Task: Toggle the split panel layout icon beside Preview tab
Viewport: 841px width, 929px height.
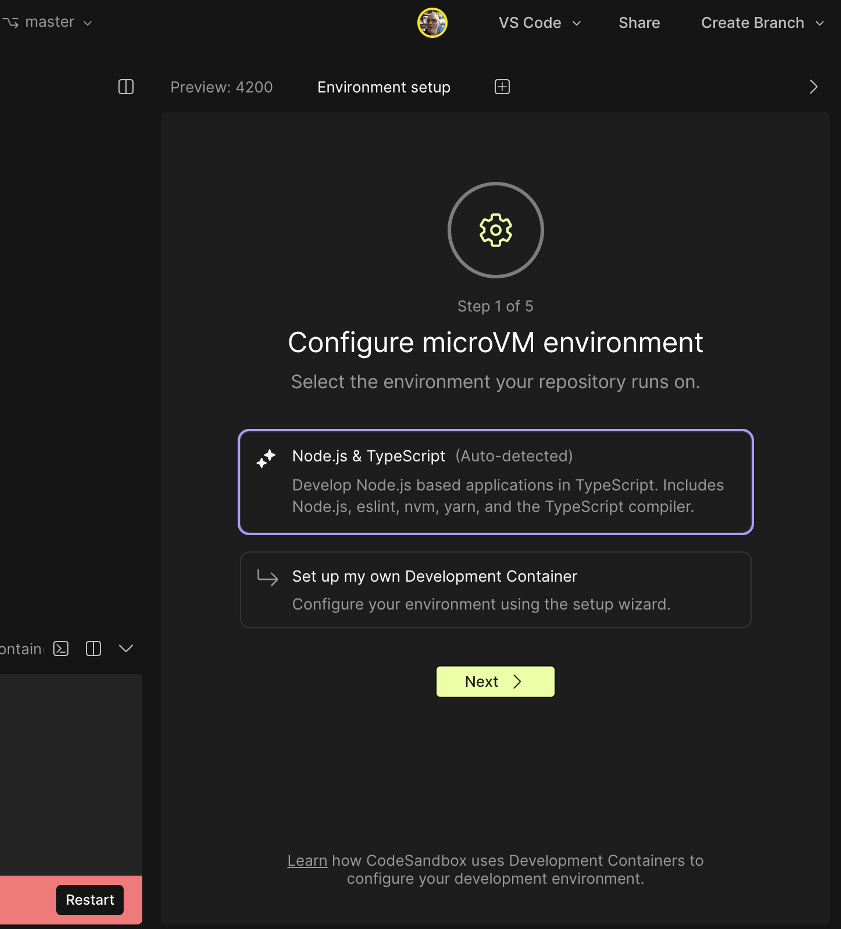Action: 126,87
